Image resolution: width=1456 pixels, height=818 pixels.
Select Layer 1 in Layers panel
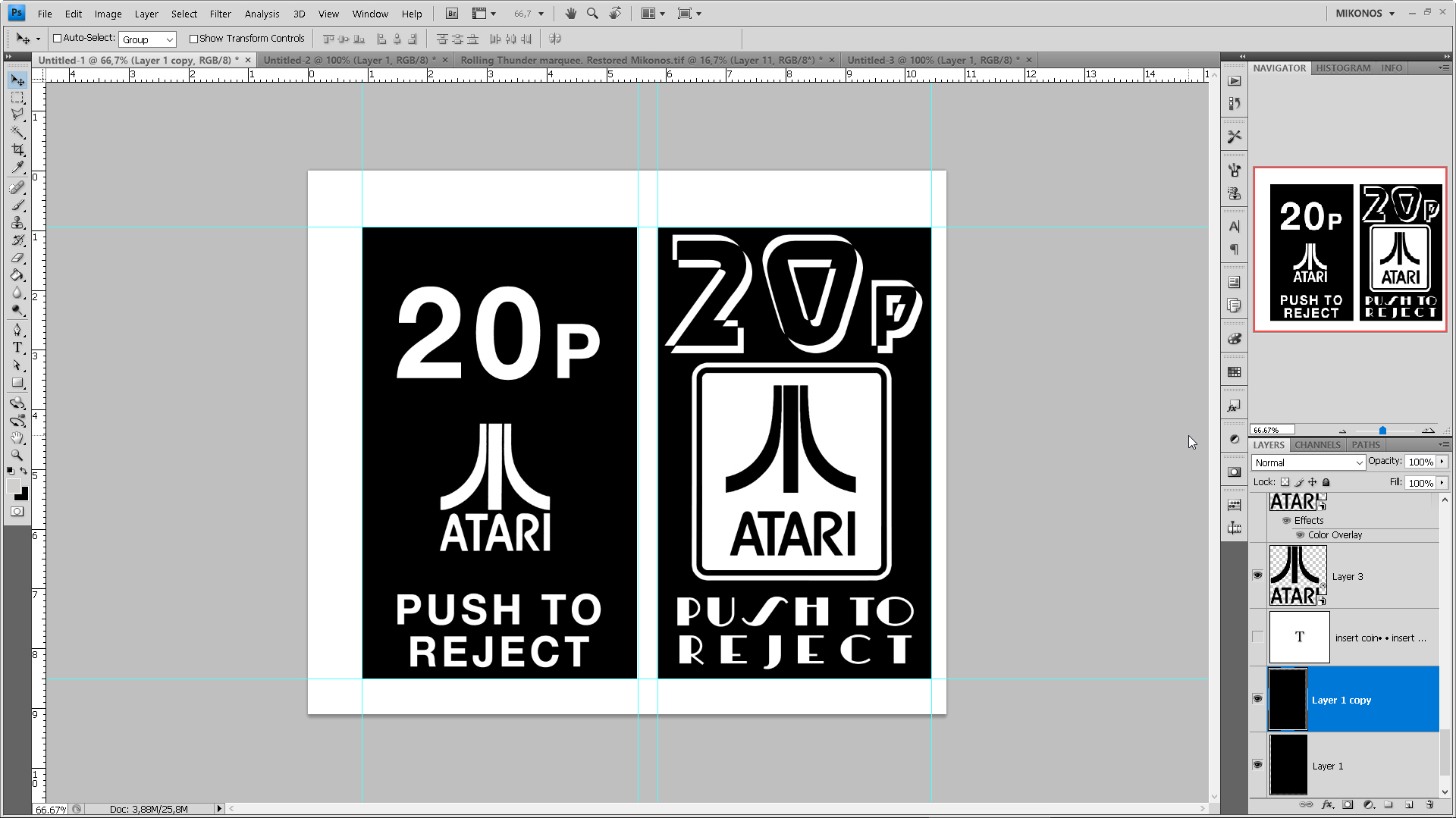click(x=1354, y=766)
